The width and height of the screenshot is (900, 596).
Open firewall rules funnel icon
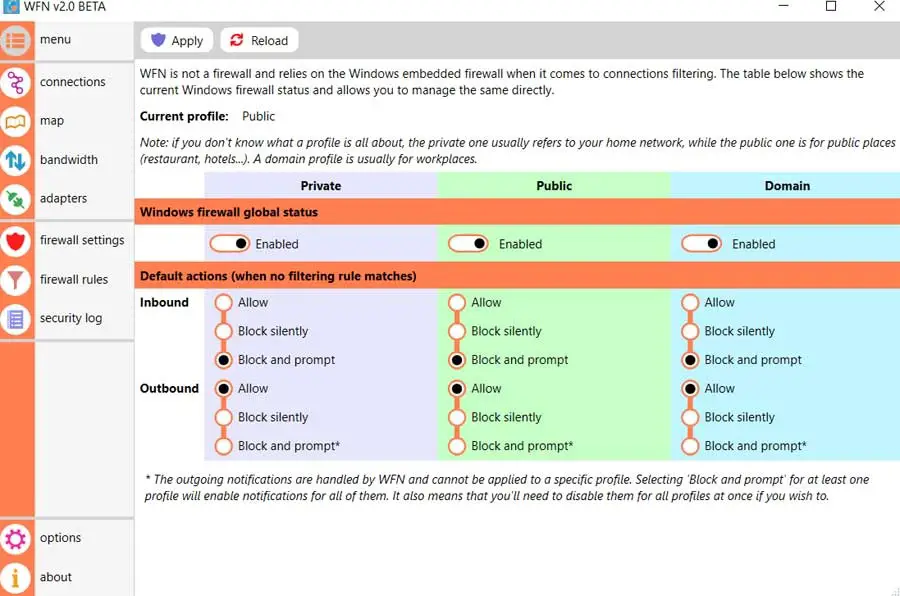click(x=16, y=280)
